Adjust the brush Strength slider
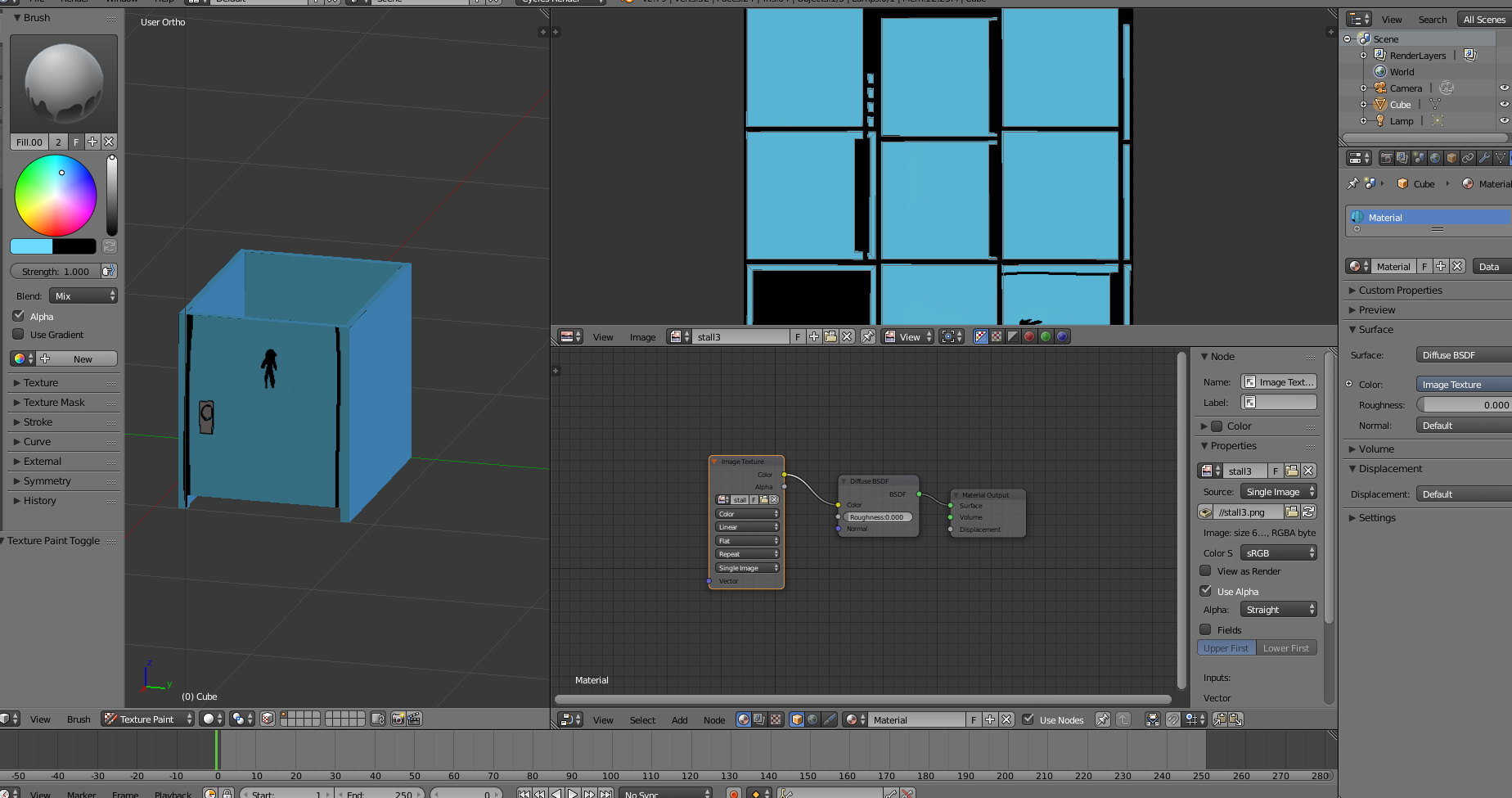1512x798 pixels. tap(56, 271)
